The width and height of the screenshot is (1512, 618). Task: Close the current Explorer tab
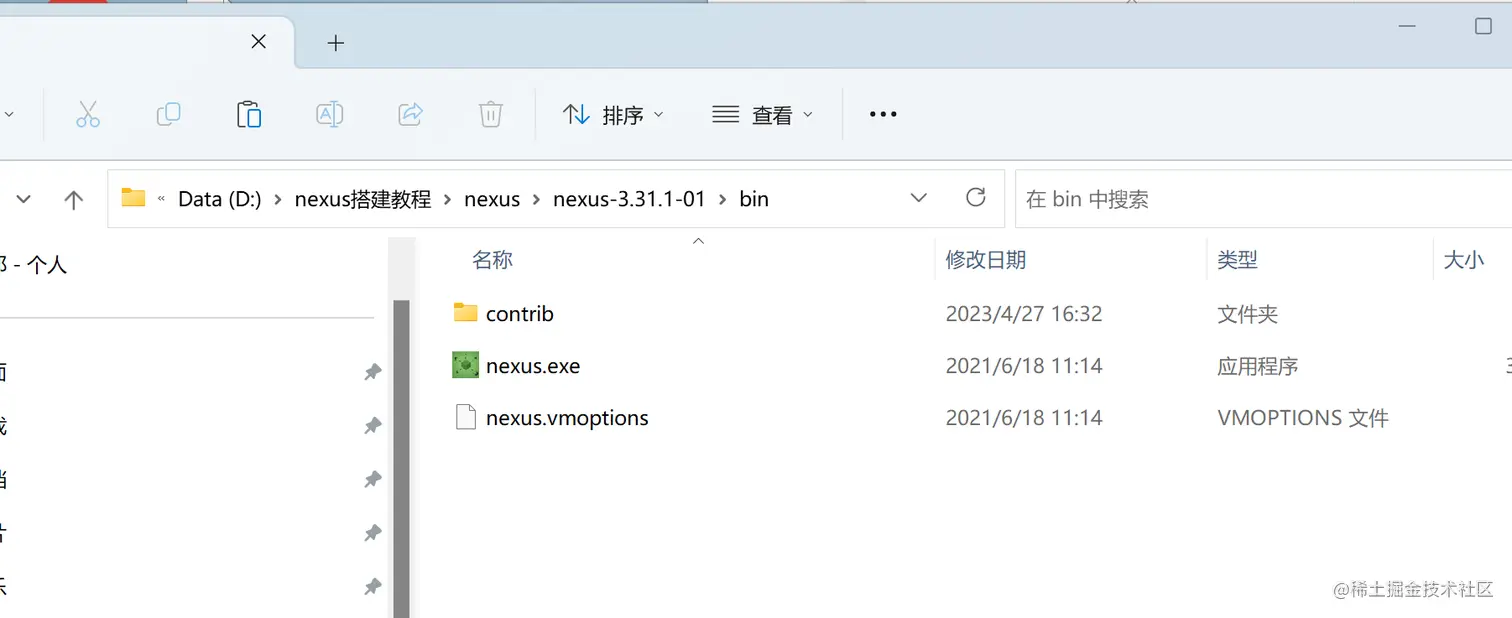coord(258,42)
